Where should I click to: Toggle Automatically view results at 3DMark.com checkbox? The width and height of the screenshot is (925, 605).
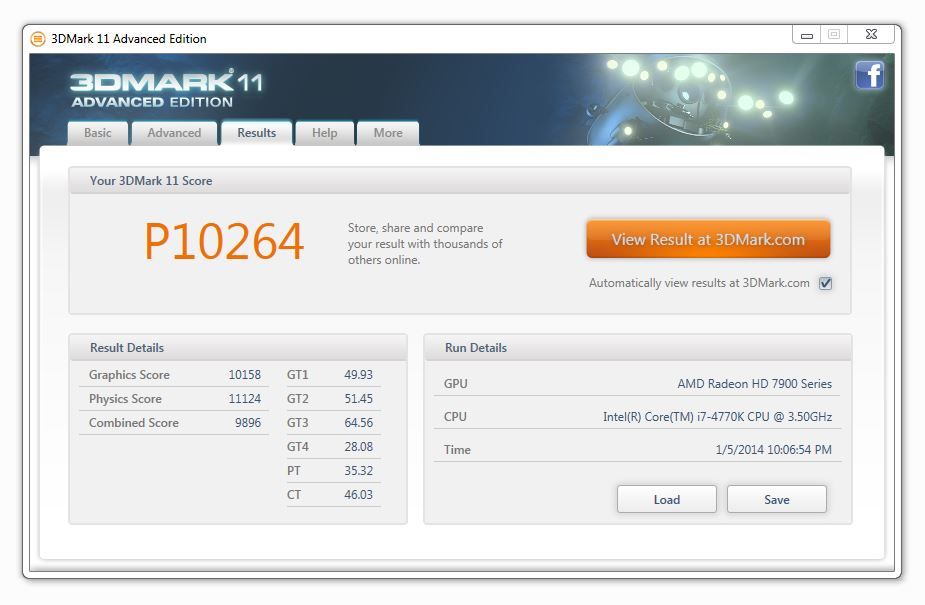[825, 284]
